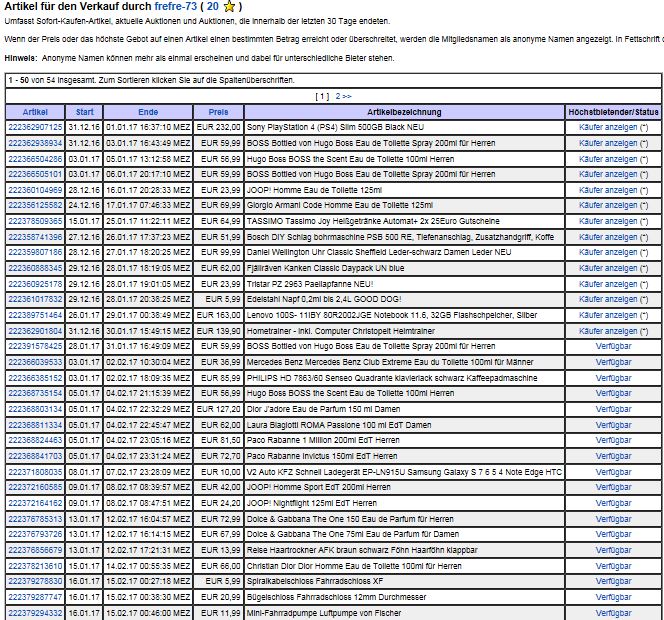Show buyer for Edelstahl Napf row
The width and height of the screenshot is (664, 620).
pyautogui.click(x=608, y=299)
